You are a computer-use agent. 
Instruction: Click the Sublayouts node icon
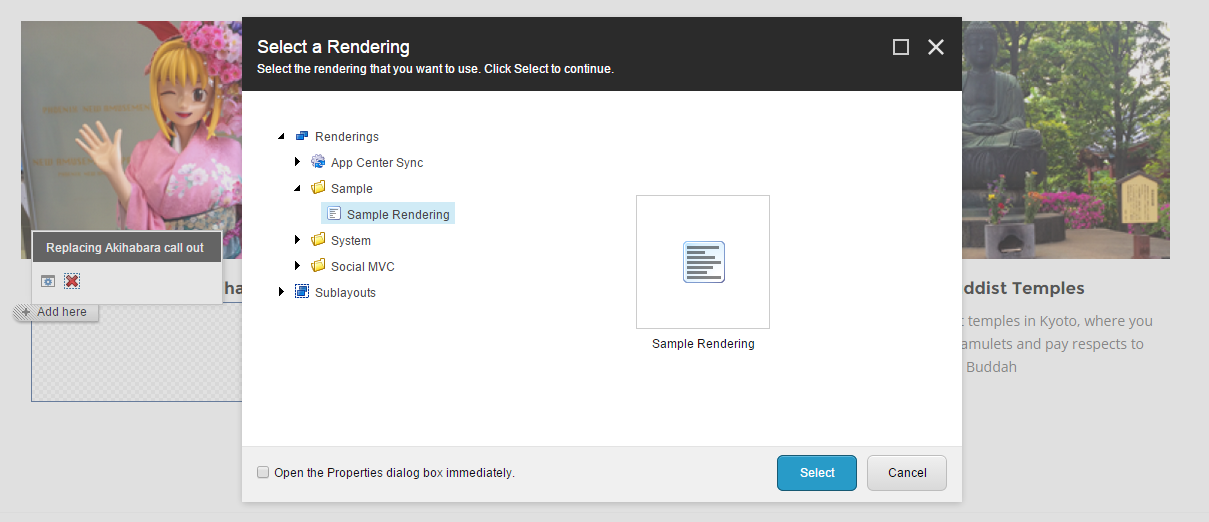click(302, 292)
